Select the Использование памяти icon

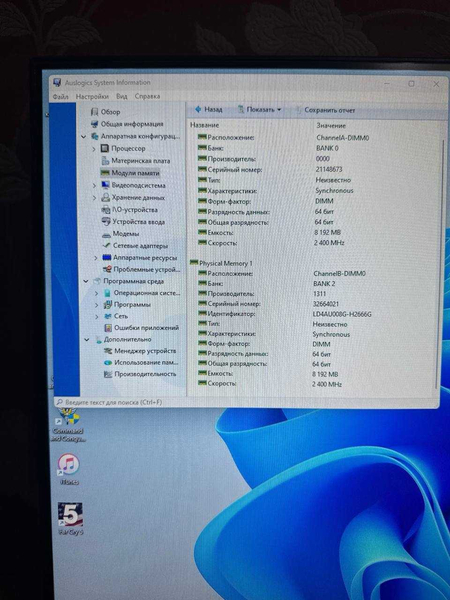(108, 362)
